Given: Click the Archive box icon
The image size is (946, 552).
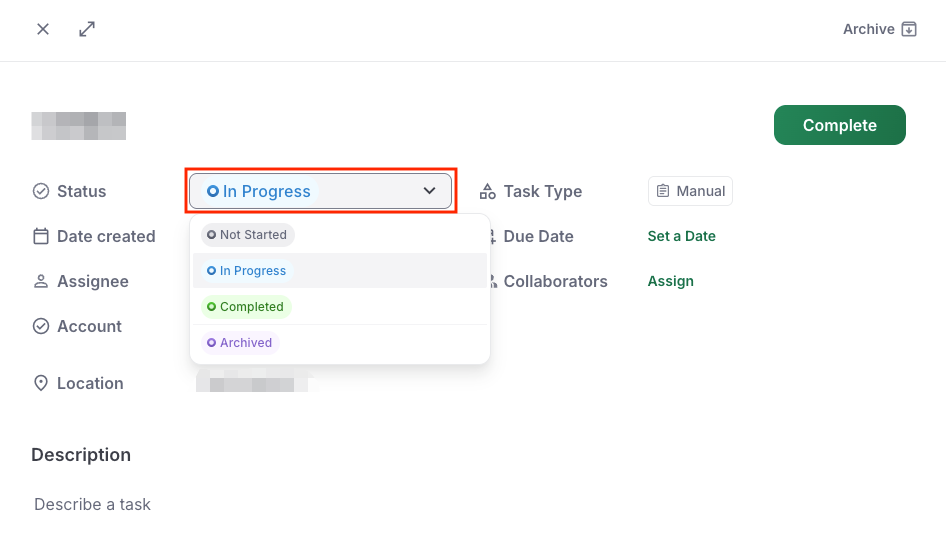Looking at the screenshot, I should 909,29.
